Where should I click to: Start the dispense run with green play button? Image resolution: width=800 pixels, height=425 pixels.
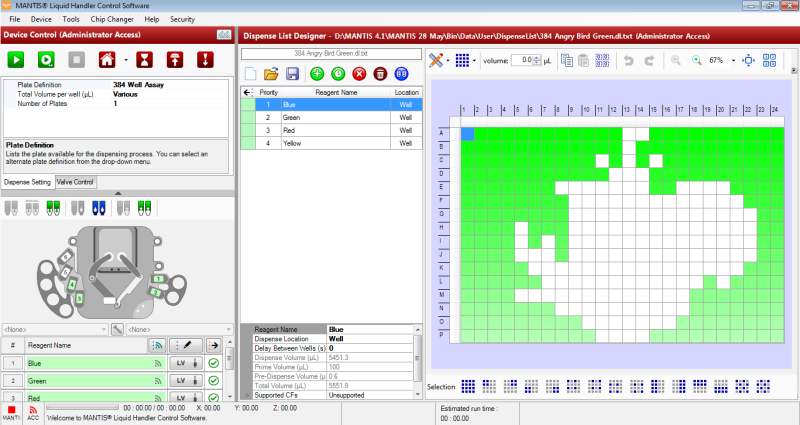click(16, 60)
